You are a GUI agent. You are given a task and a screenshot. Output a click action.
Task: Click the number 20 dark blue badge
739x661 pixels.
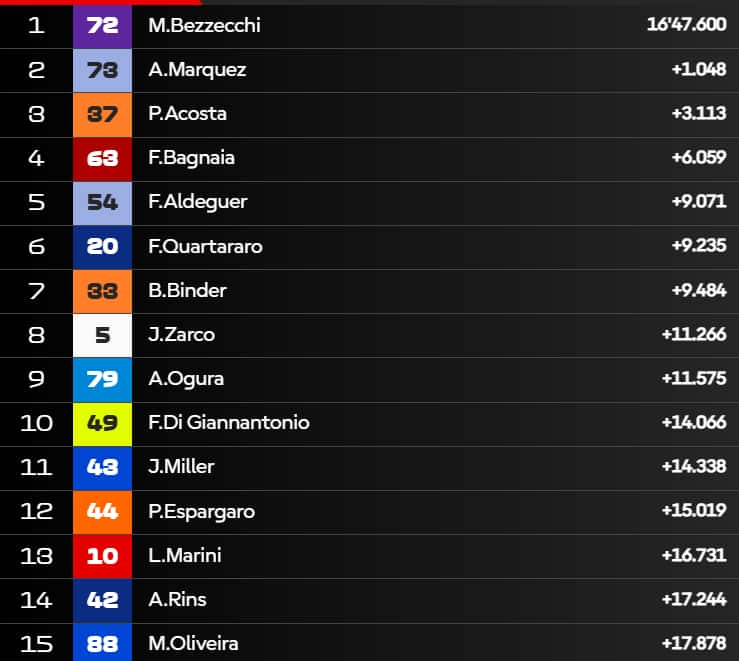102,246
